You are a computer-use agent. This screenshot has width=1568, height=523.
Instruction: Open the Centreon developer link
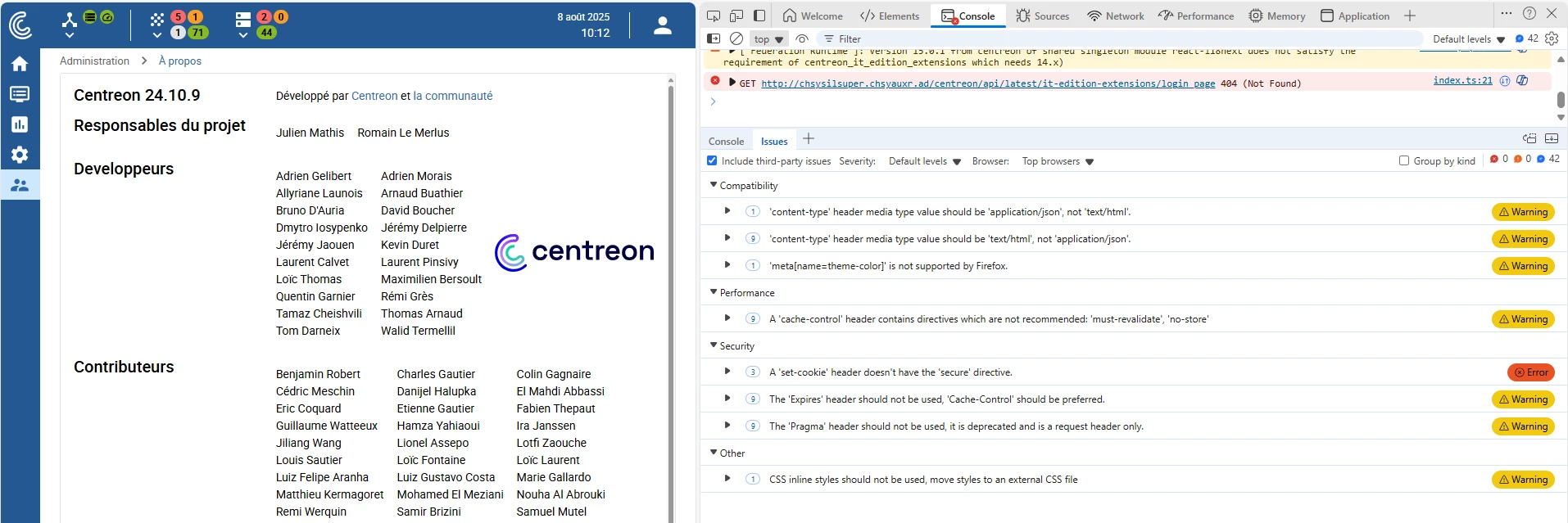coord(374,96)
